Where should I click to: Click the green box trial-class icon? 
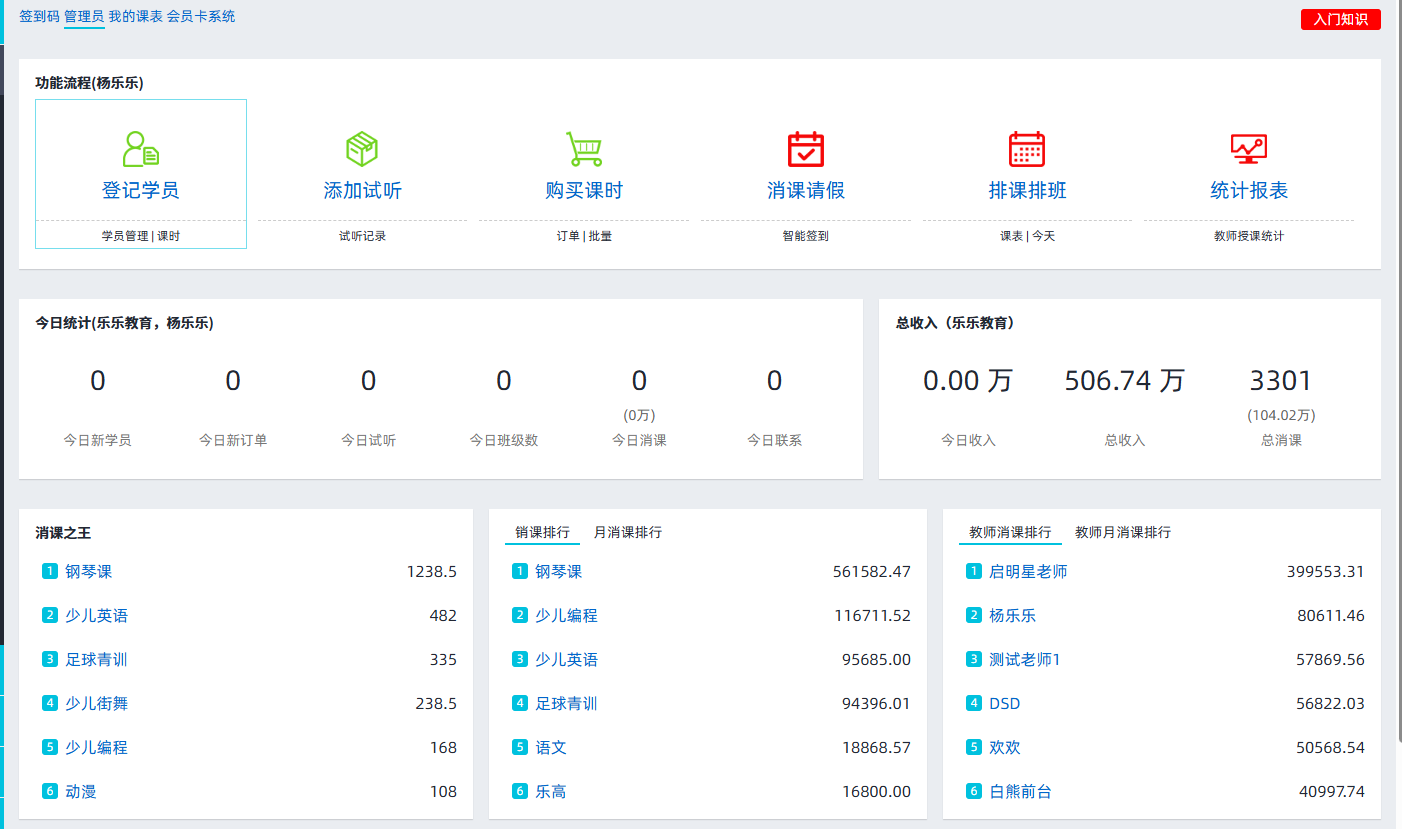coord(362,149)
